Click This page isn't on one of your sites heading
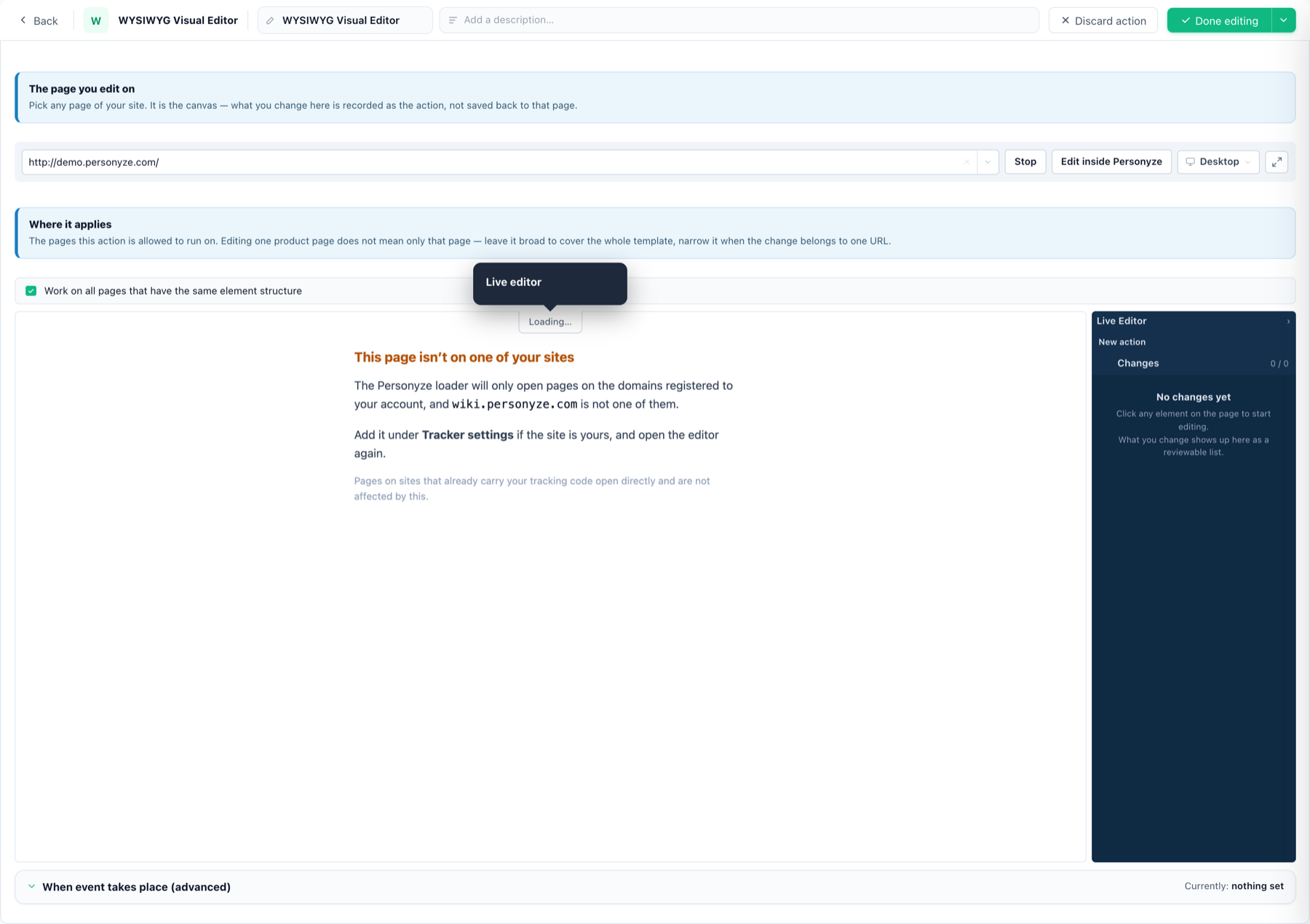Viewport: 1310px width, 924px height. tap(464, 357)
